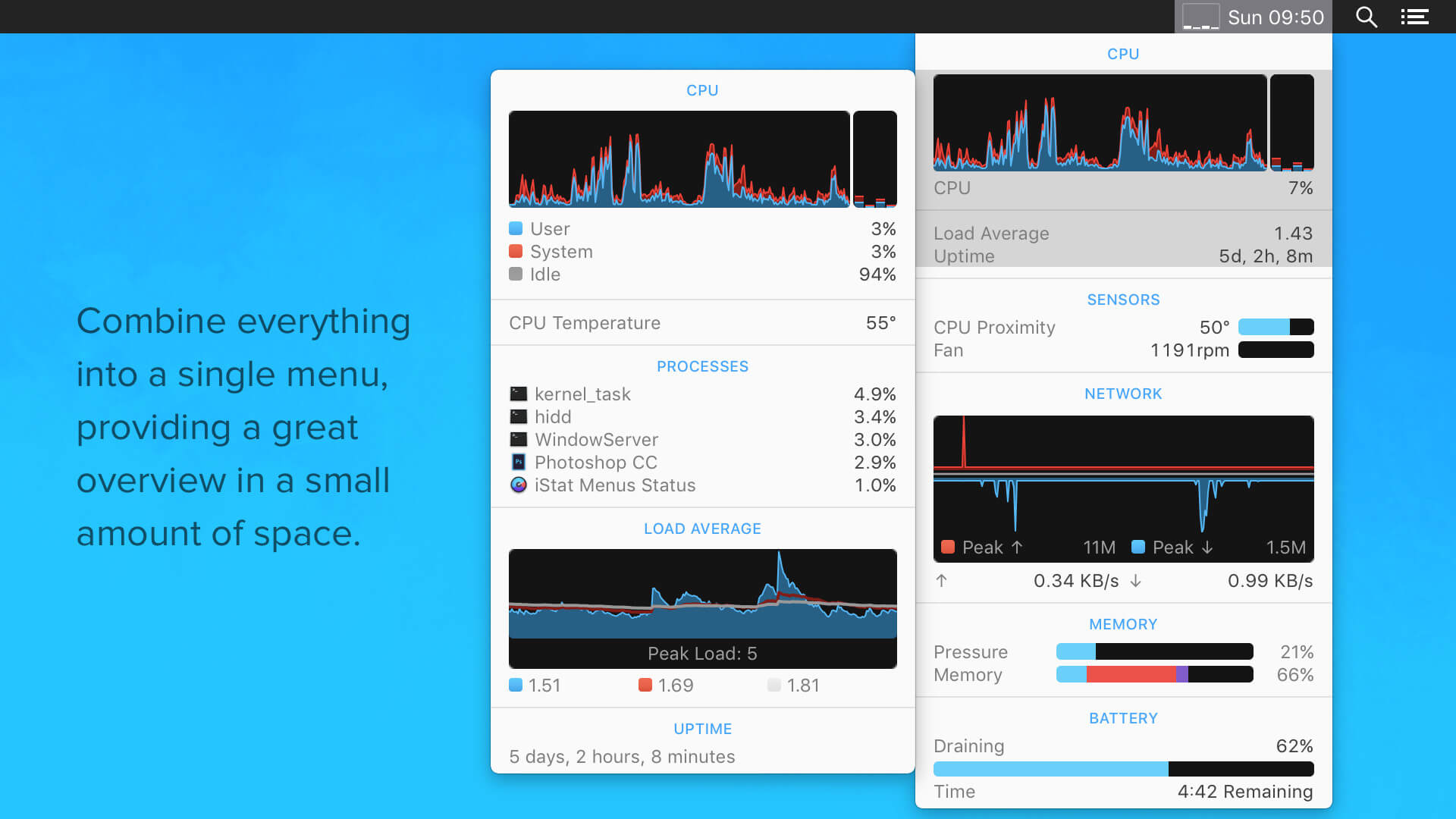Expand the SENSORS section header

point(1124,299)
